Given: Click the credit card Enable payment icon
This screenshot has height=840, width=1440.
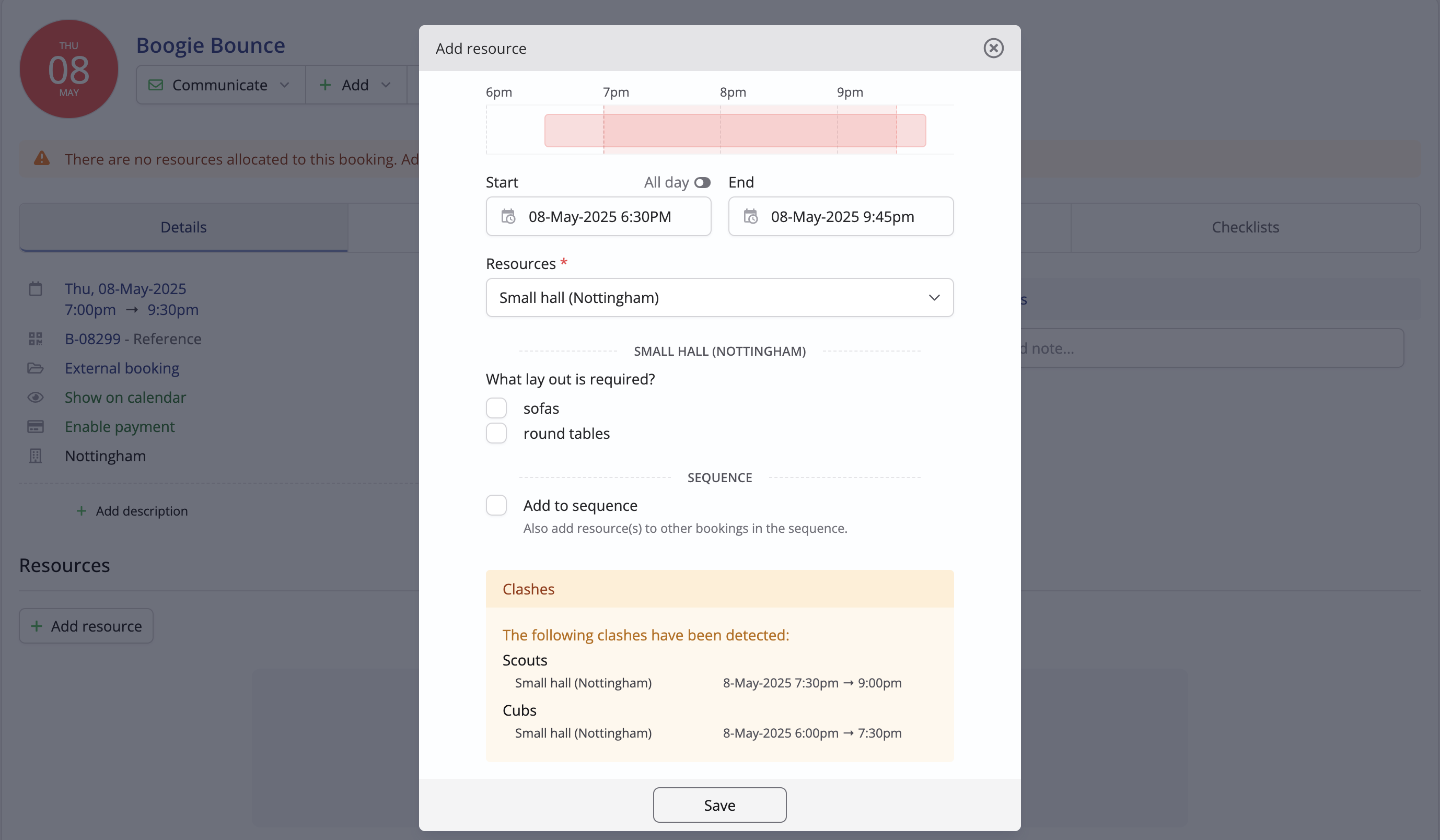Looking at the screenshot, I should 36,426.
